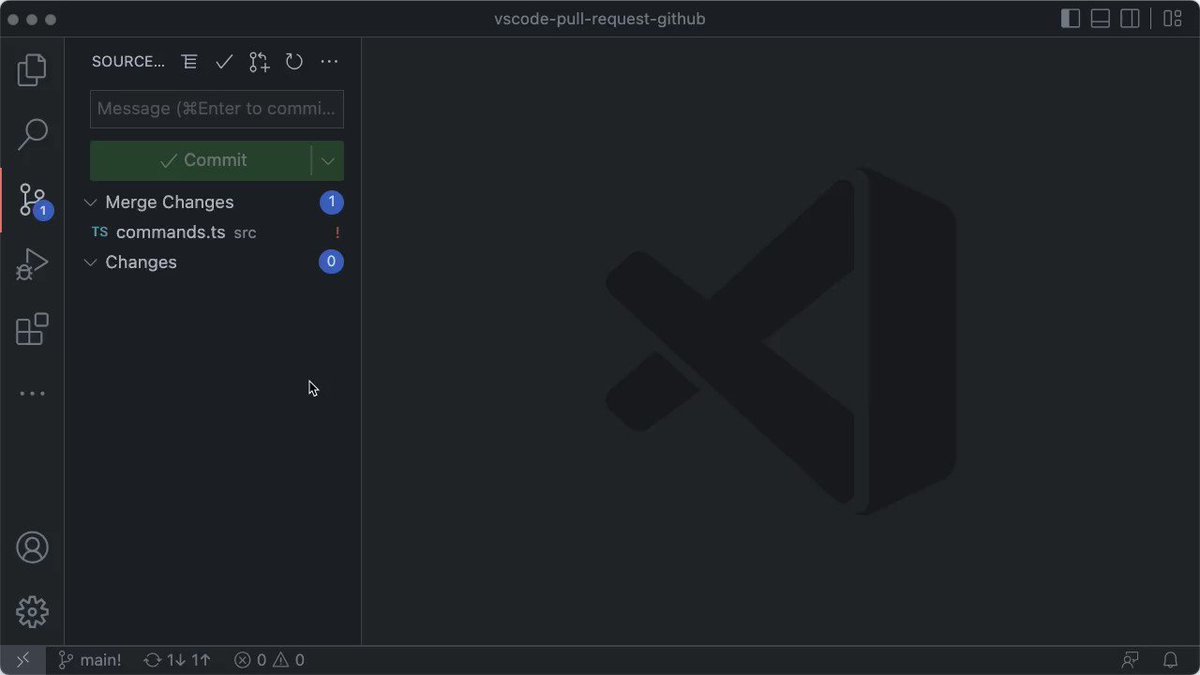Refresh source control with circular arrow icon

[294, 62]
